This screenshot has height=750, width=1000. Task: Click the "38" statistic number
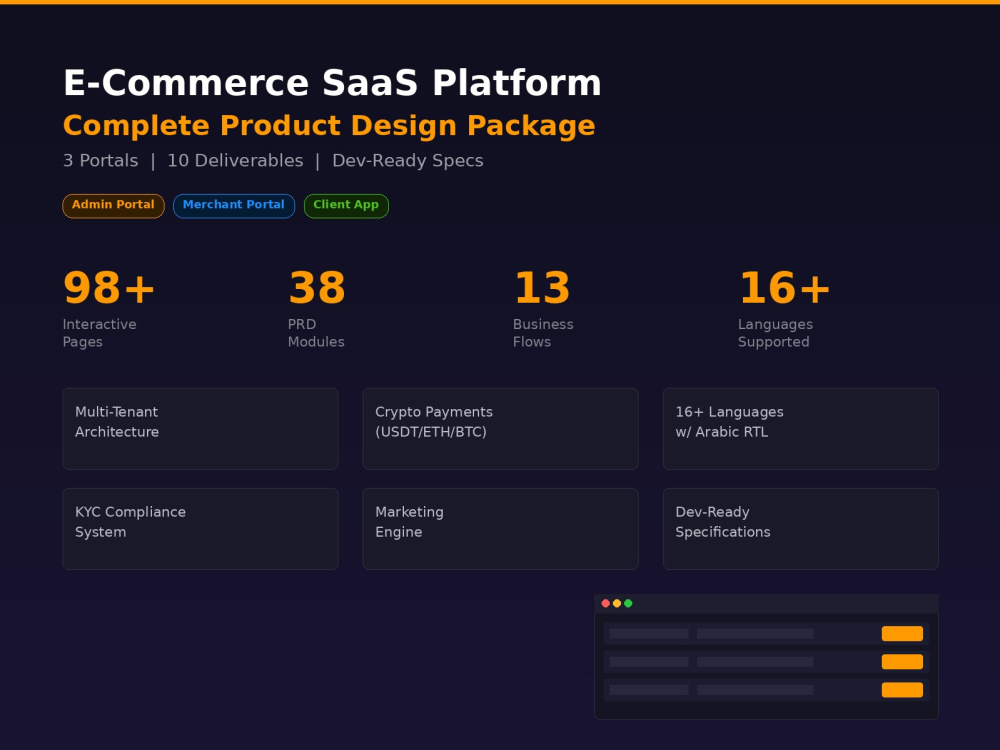tap(317, 288)
